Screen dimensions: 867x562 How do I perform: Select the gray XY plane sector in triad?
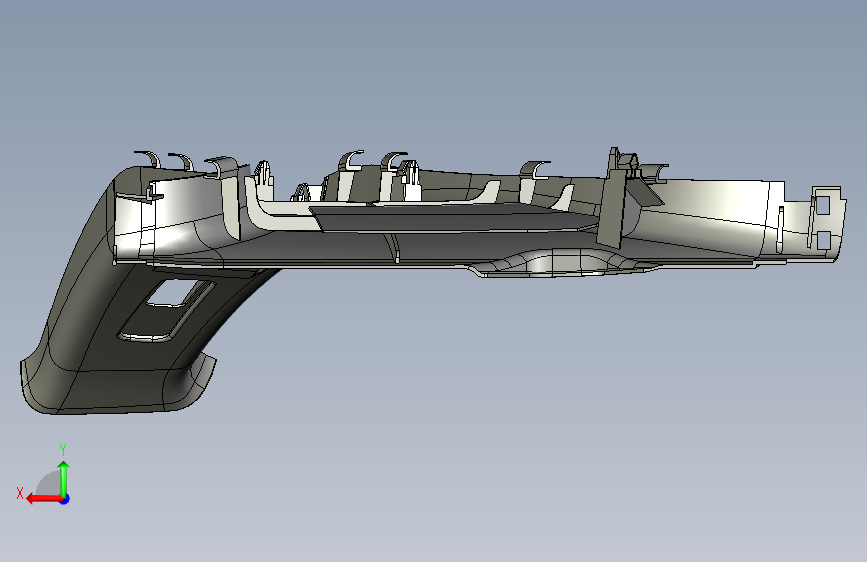[x=49, y=484]
